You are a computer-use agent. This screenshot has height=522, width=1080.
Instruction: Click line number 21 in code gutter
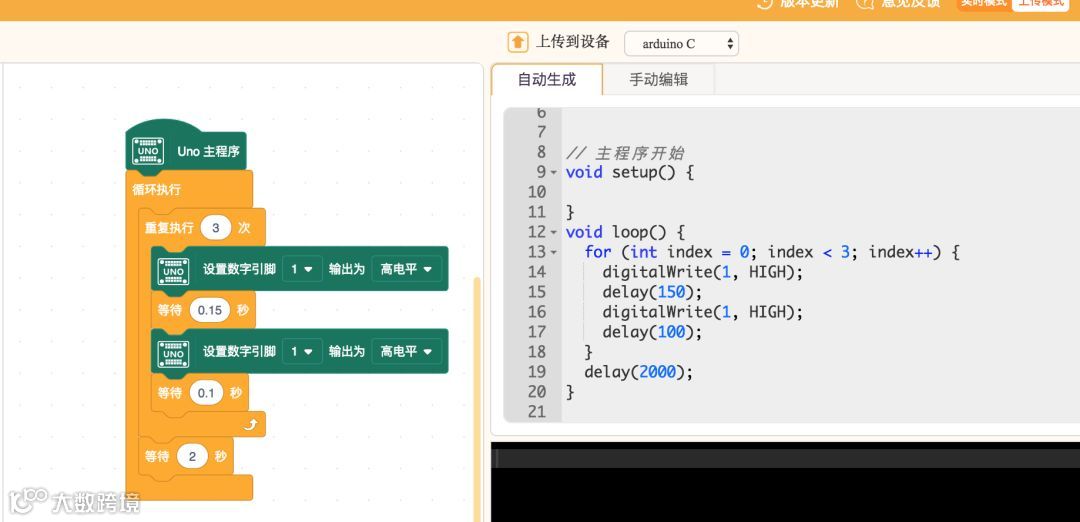point(536,412)
